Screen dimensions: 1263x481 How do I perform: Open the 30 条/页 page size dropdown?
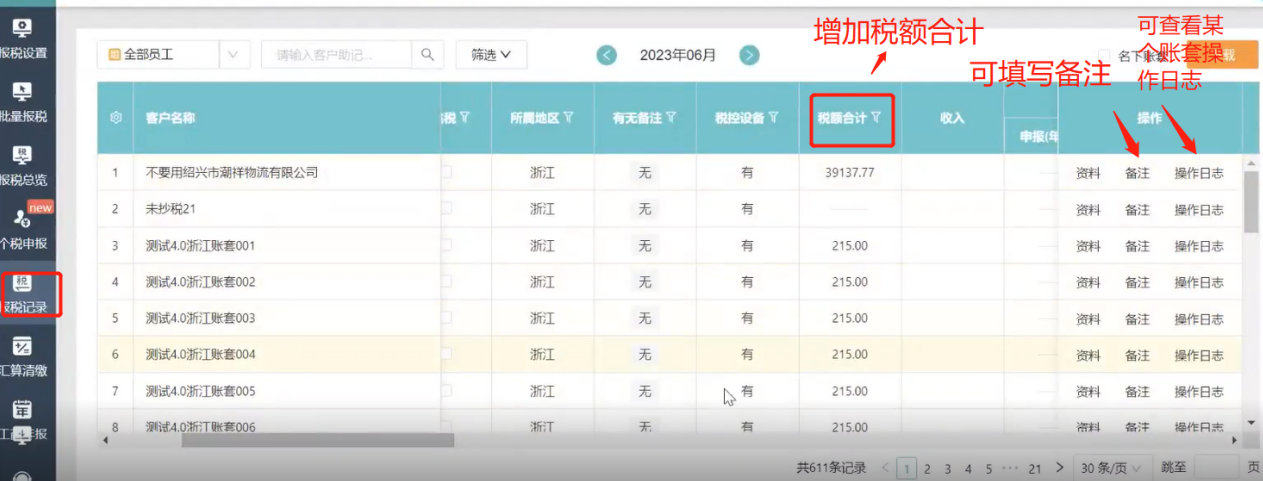[x=1109, y=467]
